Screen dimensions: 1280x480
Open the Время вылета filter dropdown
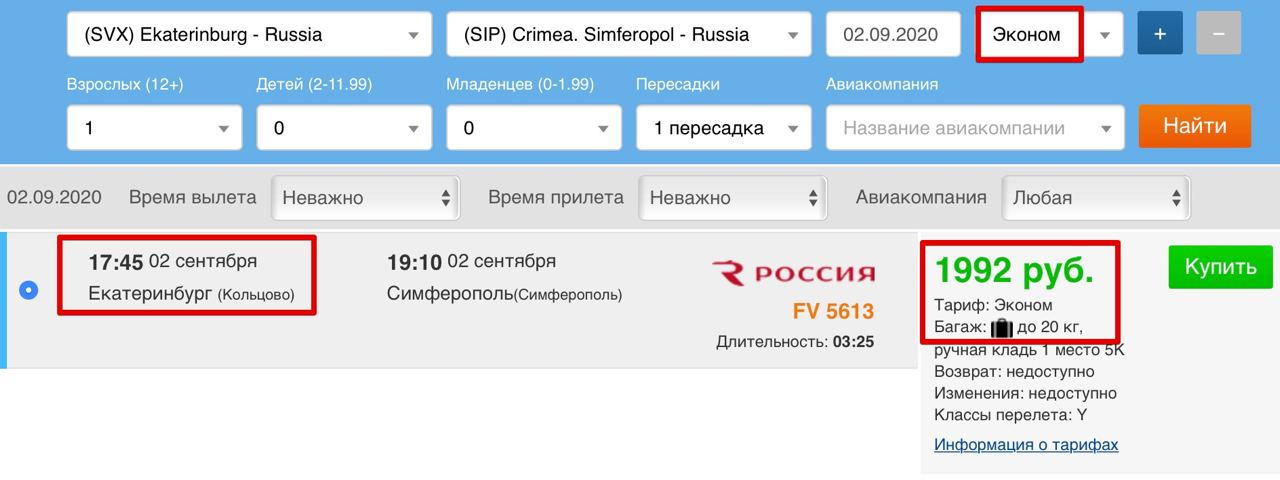tap(365, 198)
